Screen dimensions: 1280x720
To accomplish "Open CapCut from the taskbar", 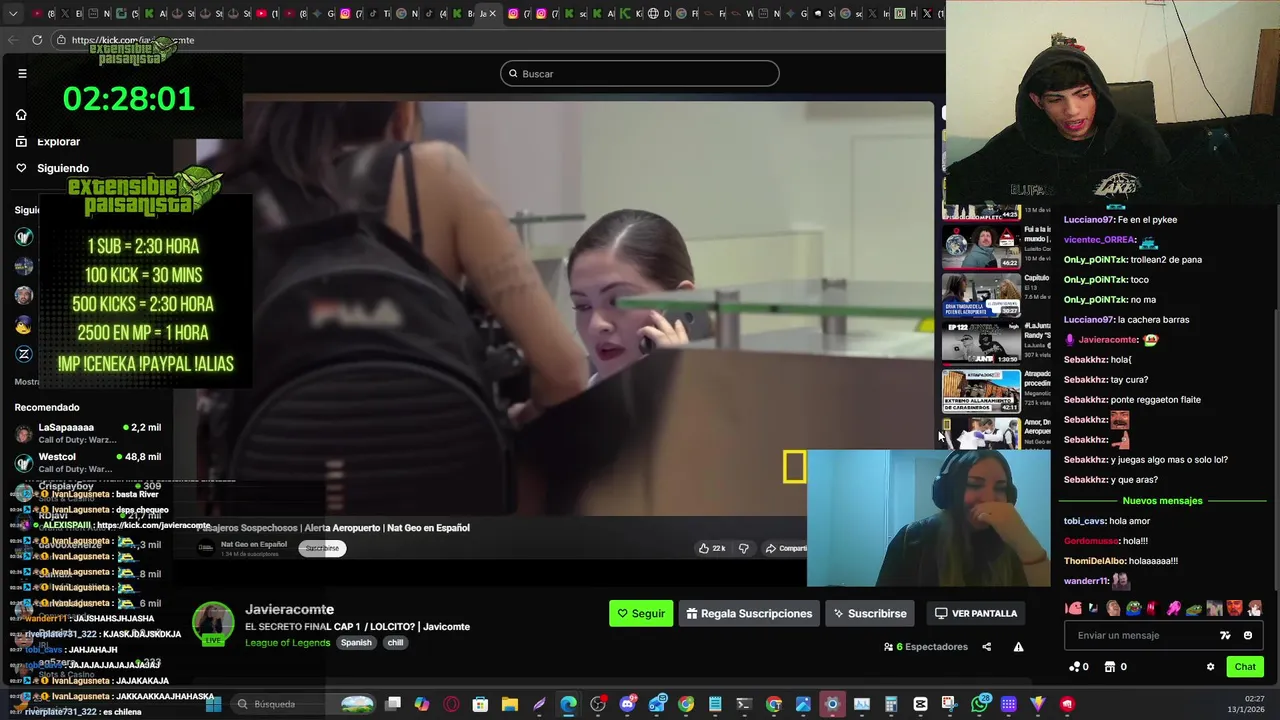I will pos(920,704).
